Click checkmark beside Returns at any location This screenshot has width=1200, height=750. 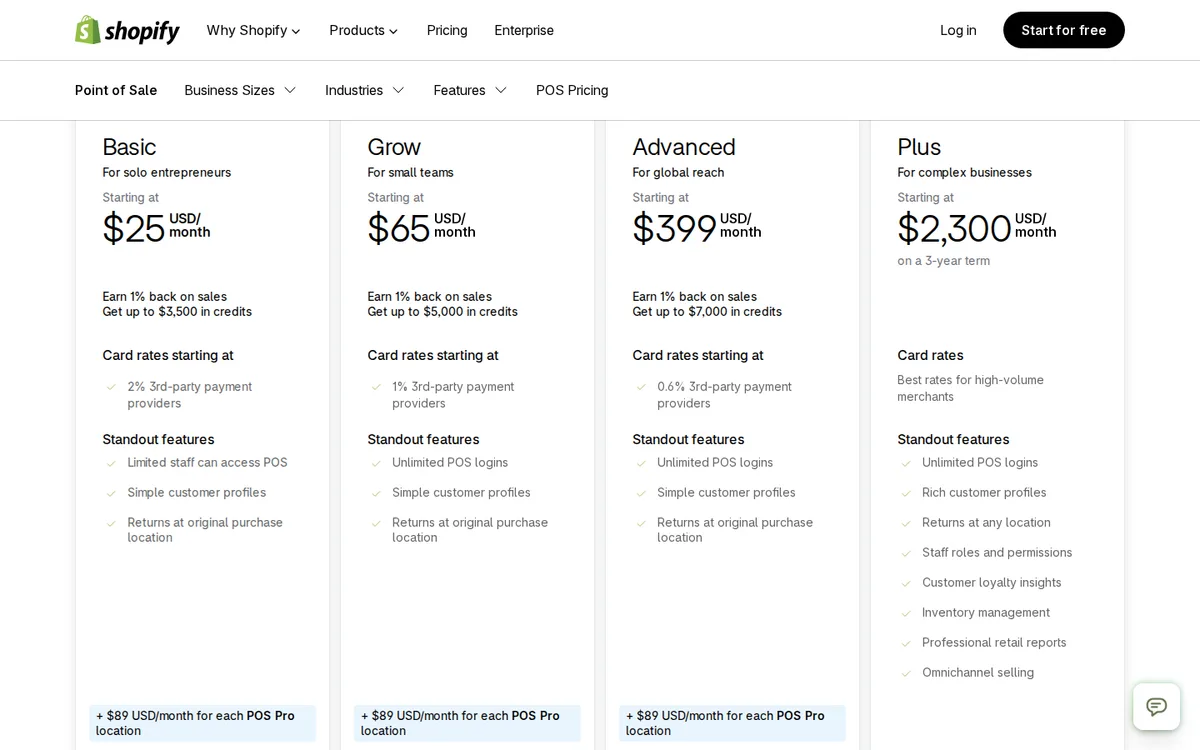[906, 523]
